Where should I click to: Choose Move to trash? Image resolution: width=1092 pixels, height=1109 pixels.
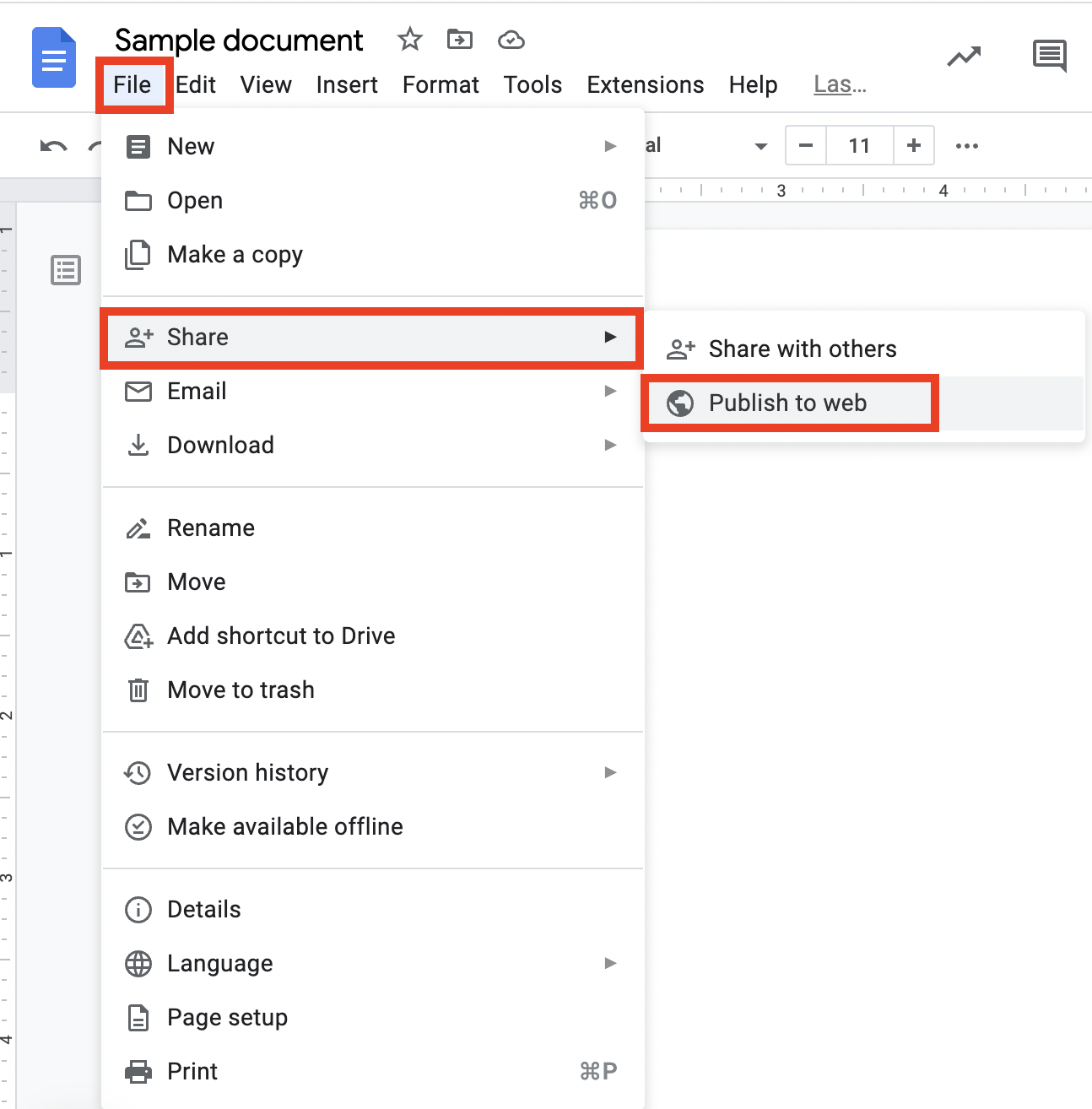(x=372, y=690)
